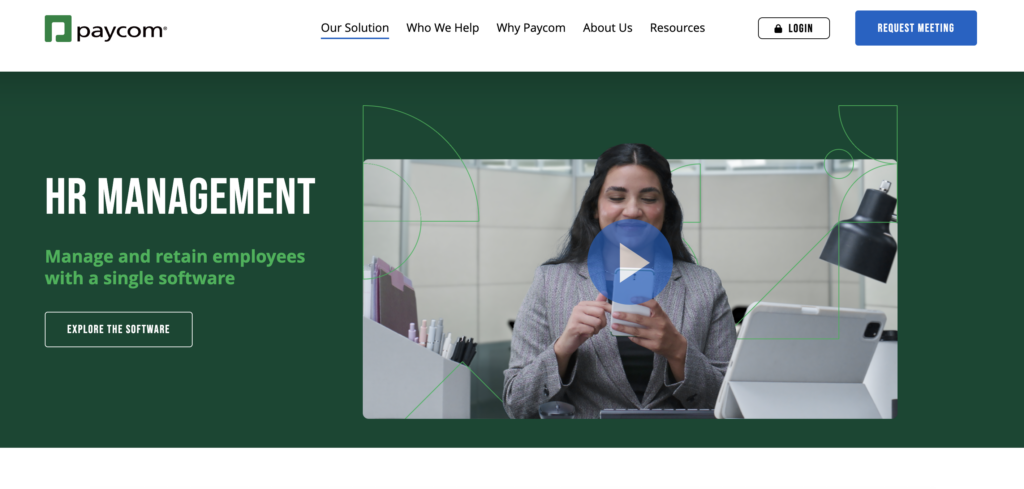Select the LOGIN button text

tap(801, 29)
